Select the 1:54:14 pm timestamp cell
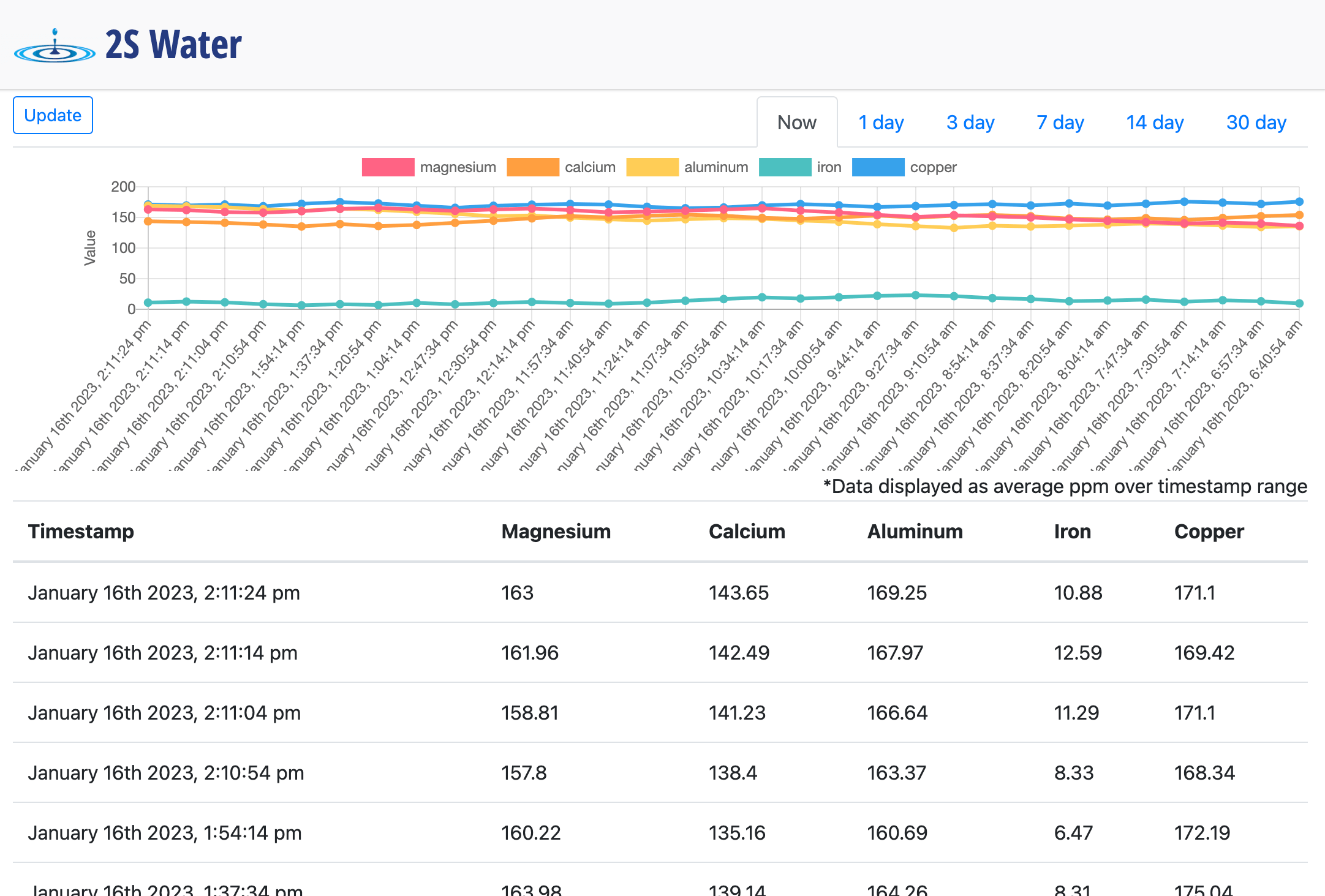 (165, 832)
